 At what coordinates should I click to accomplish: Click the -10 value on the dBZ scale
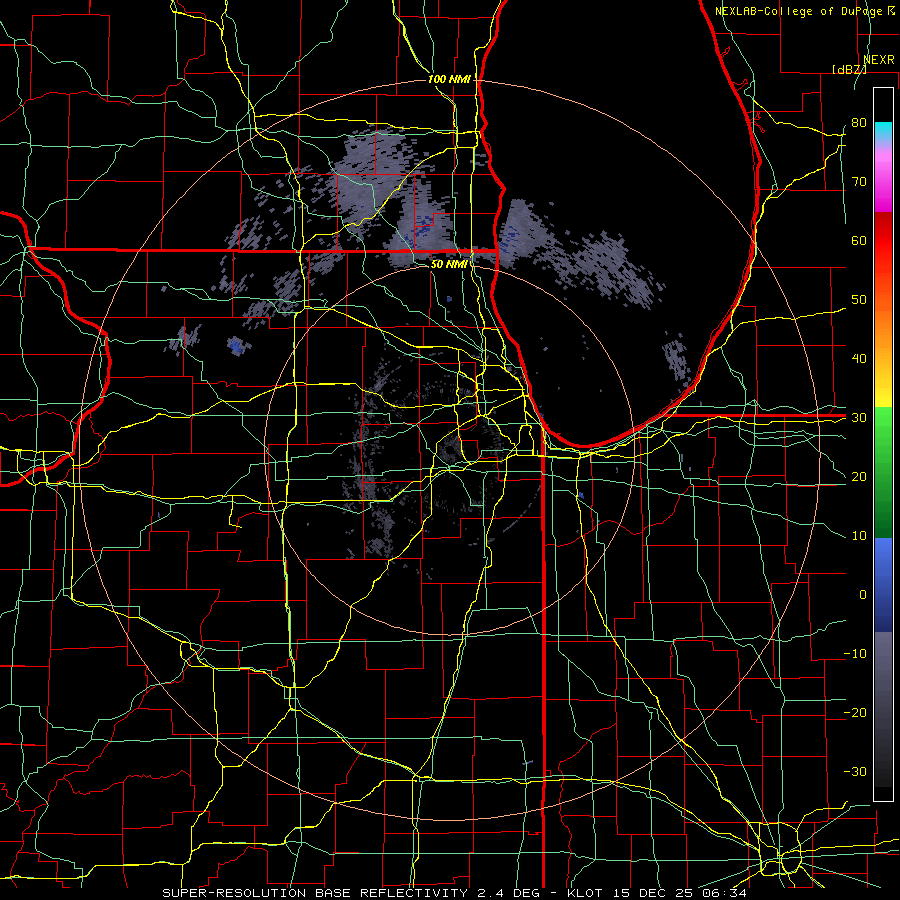[855, 654]
